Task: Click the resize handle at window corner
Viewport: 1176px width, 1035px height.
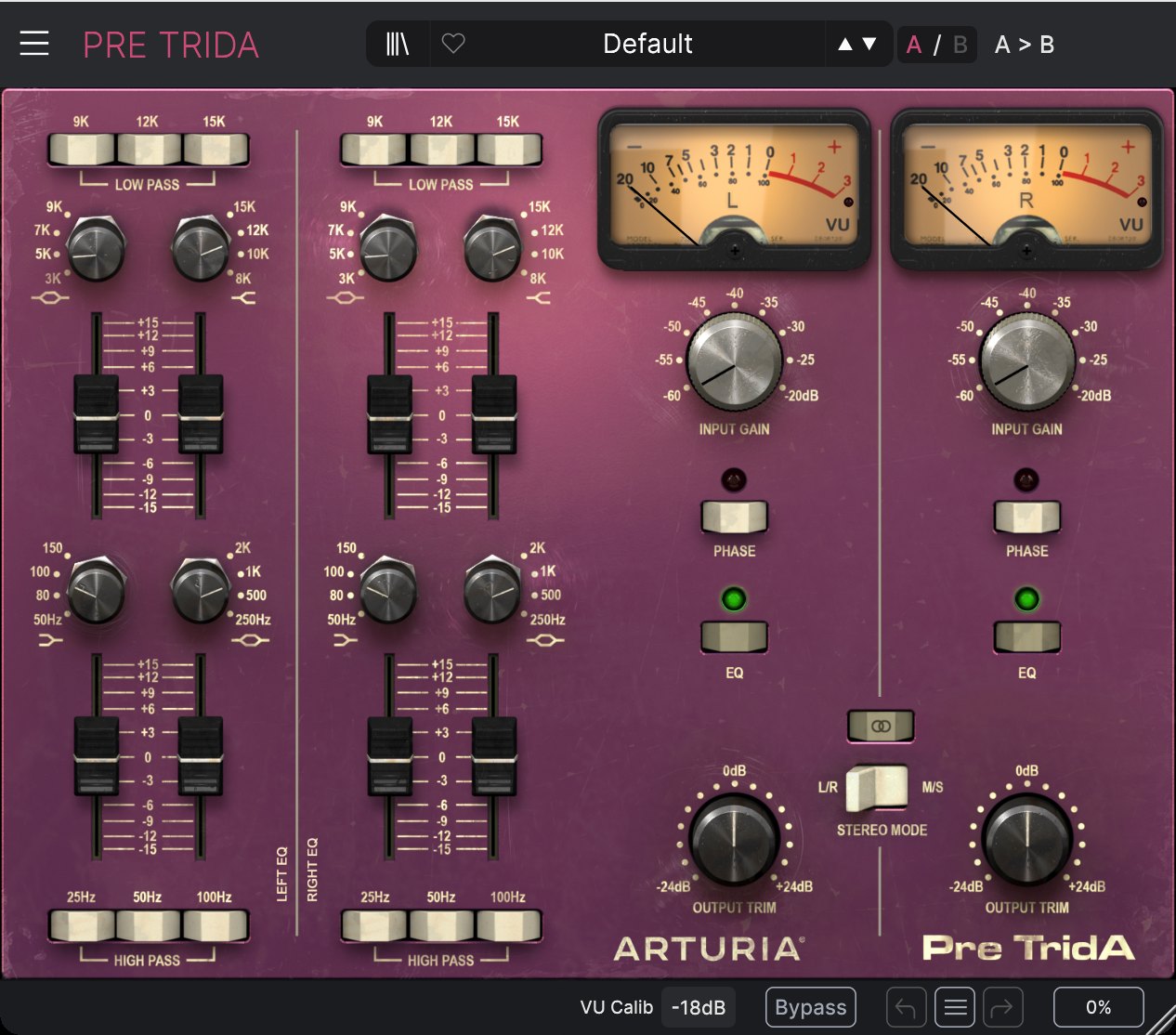Action: click(x=1161, y=1020)
